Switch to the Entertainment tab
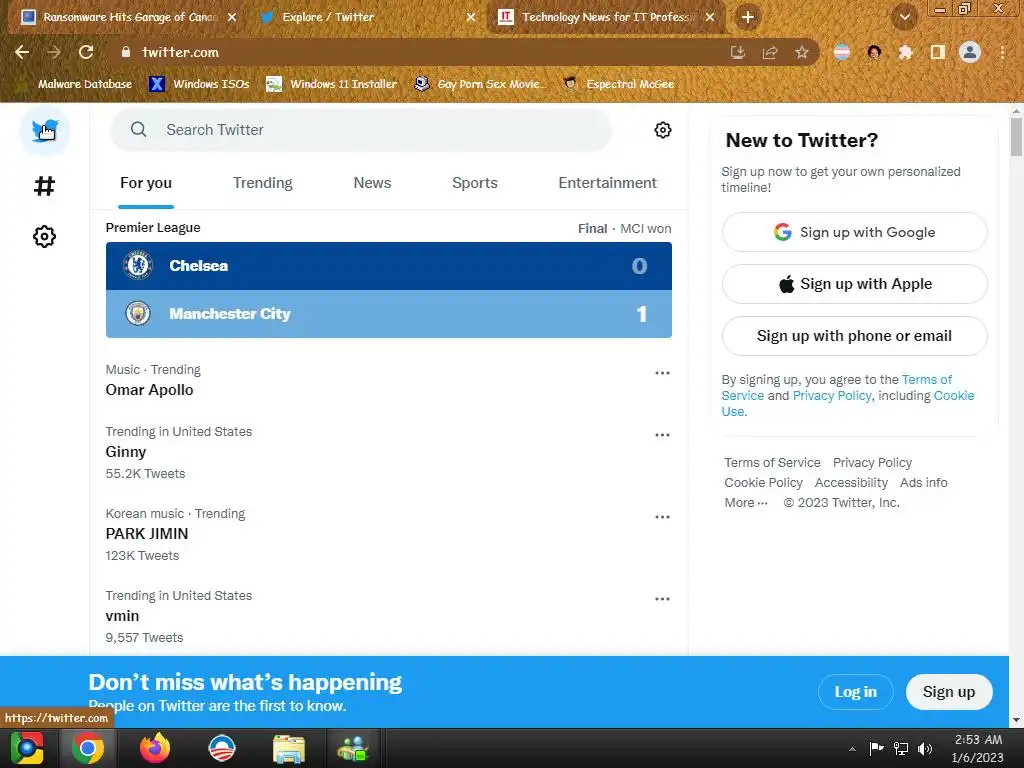Image resolution: width=1024 pixels, height=768 pixels. pyautogui.click(x=607, y=183)
